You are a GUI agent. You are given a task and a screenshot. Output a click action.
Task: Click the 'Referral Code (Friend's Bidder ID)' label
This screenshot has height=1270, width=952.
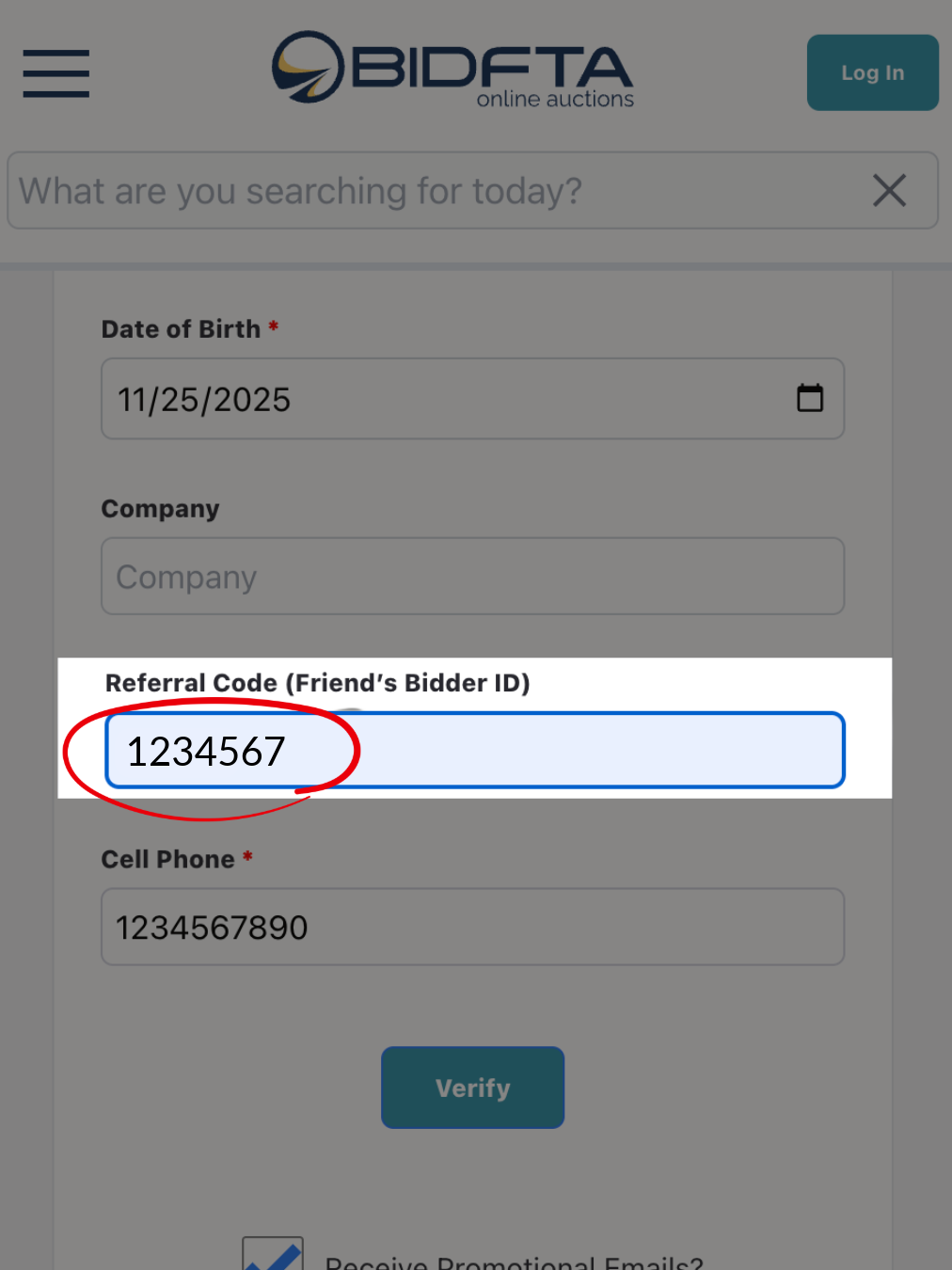pos(317,683)
